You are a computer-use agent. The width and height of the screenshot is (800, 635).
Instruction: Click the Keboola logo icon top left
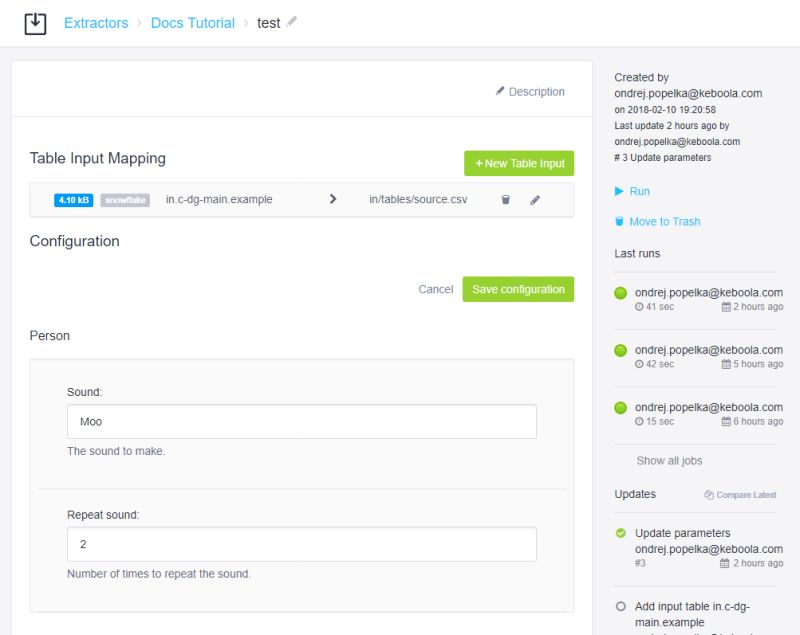[36, 22]
